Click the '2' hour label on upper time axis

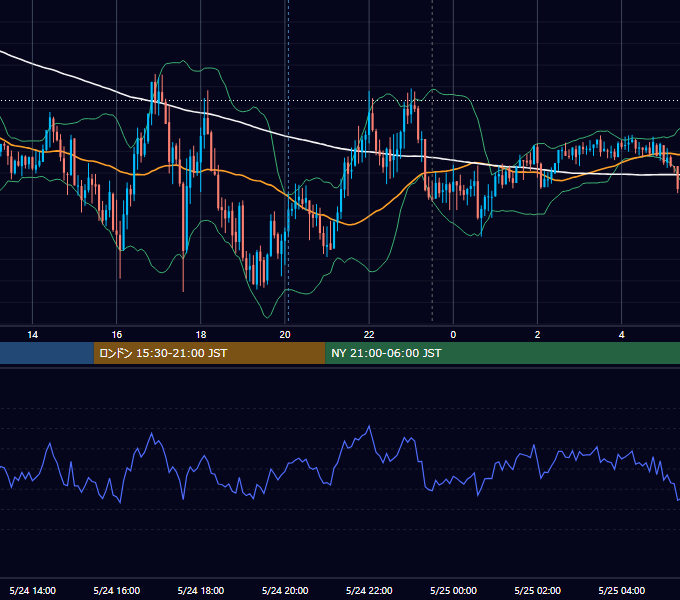point(537,335)
